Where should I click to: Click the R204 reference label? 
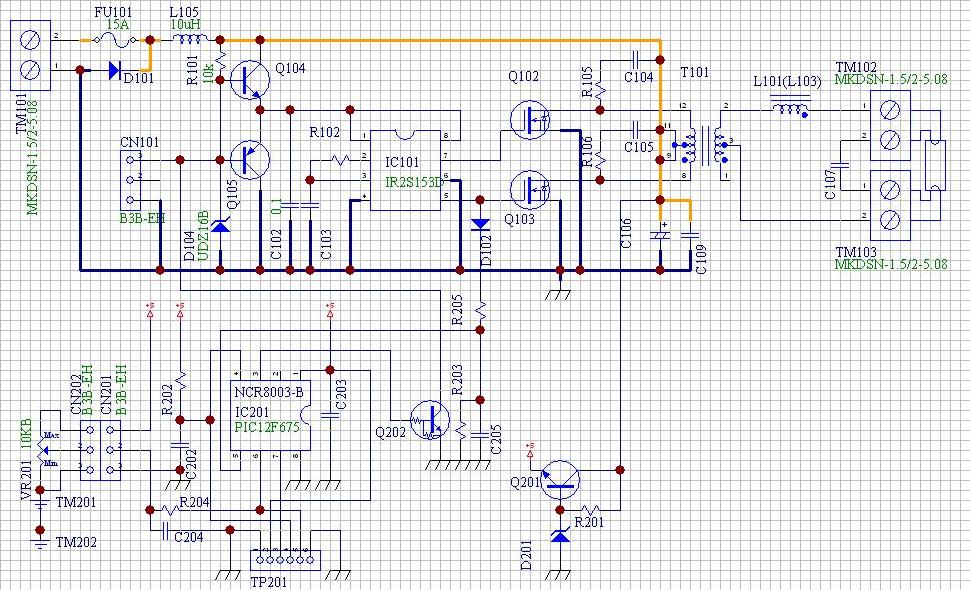point(194,502)
